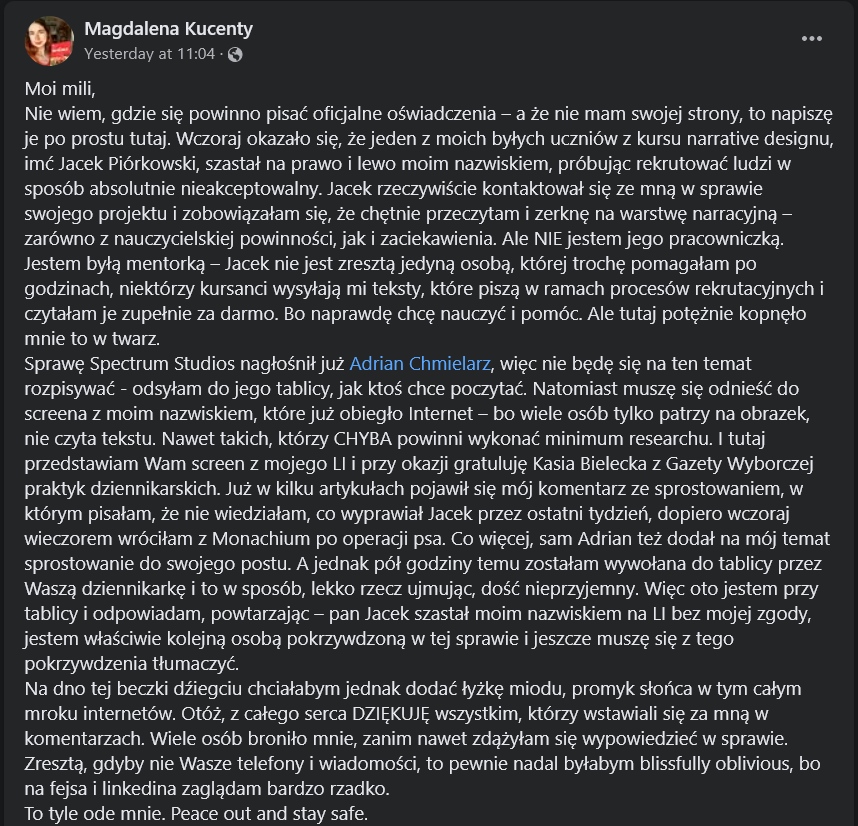Image resolution: width=858 pixels, height=826 pixels.
Task: Open the Adrian Chmielarz tagged profile link
Action: [x=422, y=363]
